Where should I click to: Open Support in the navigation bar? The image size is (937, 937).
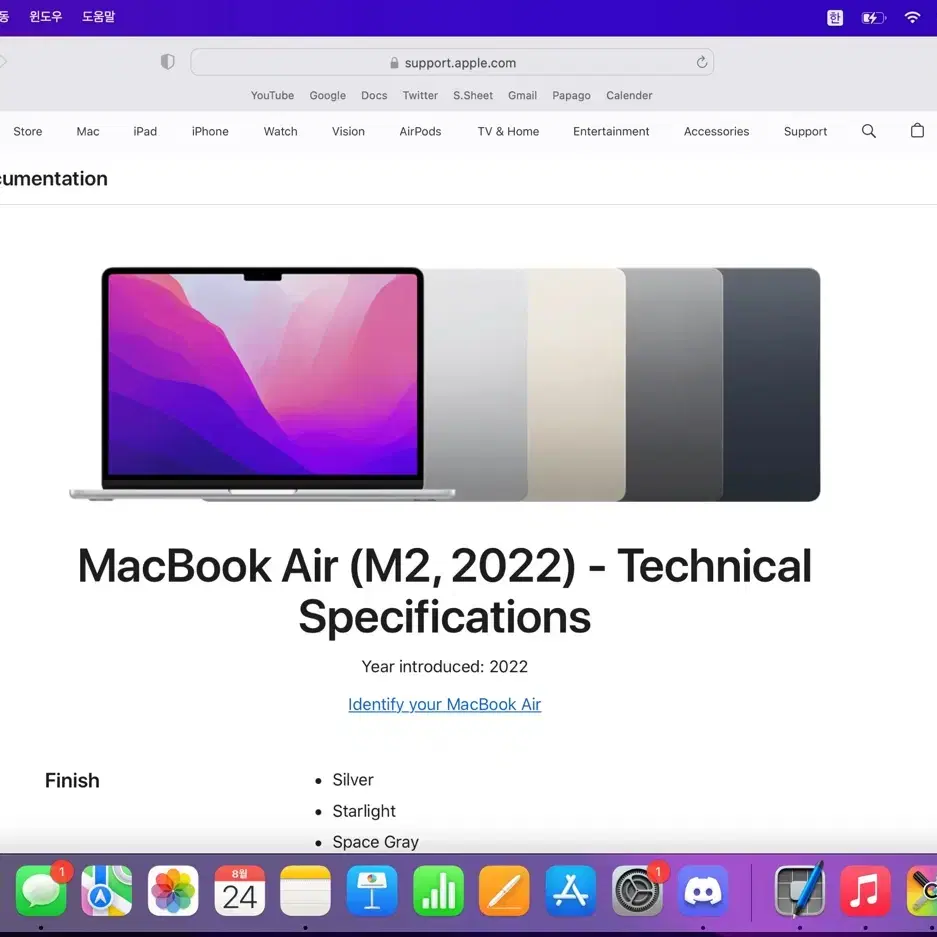point(805,131)
